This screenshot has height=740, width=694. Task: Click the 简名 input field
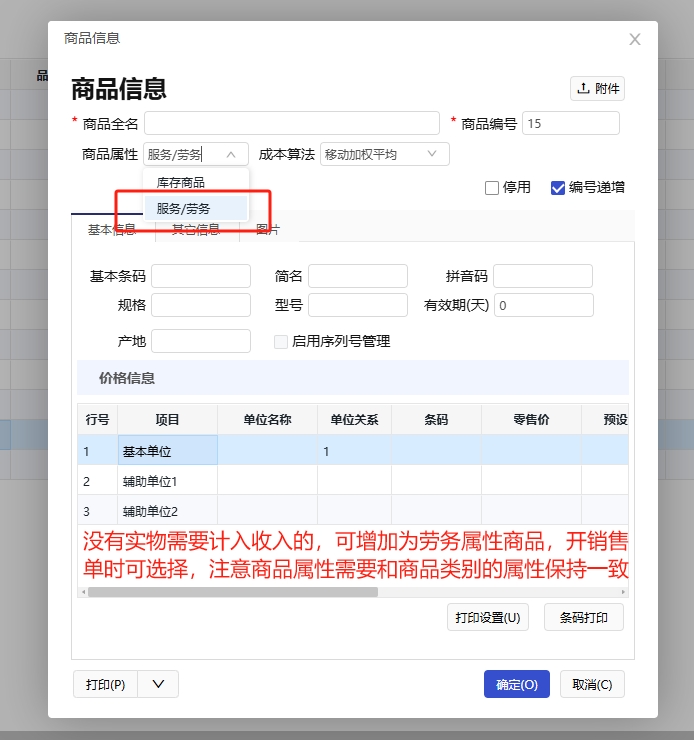[x=358, y=276]
